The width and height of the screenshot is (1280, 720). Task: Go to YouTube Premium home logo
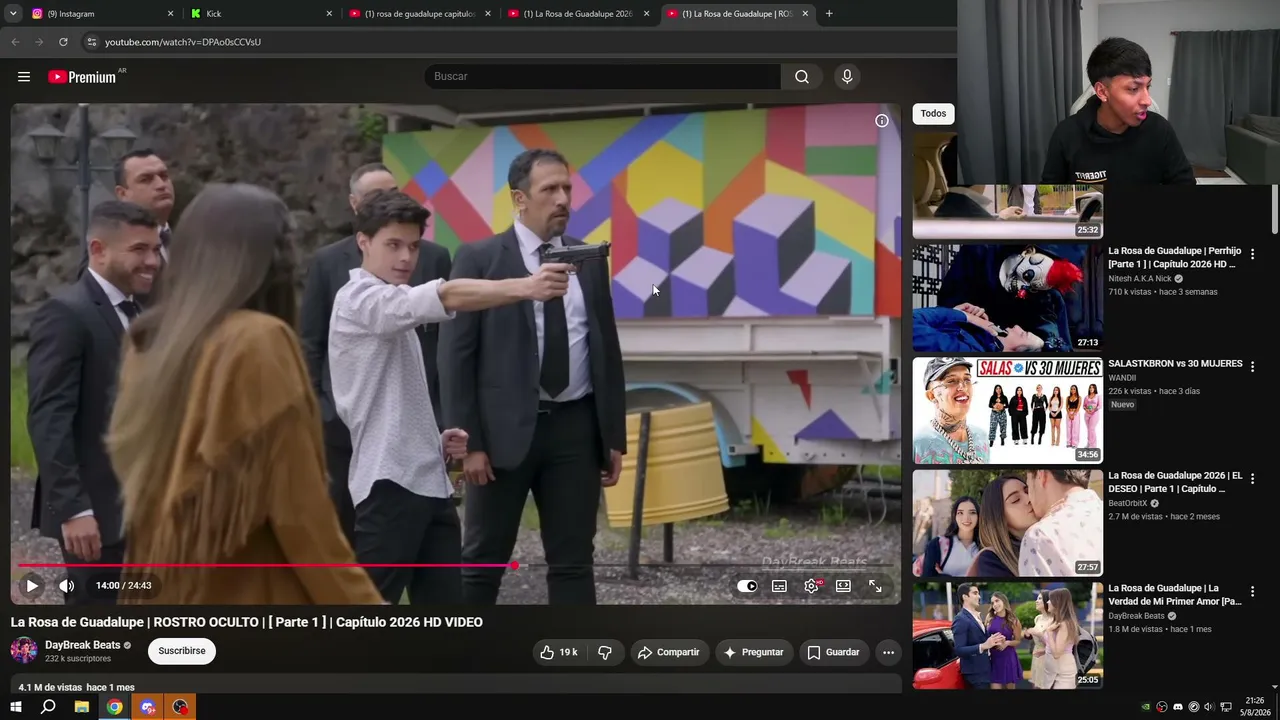point(82,77)
